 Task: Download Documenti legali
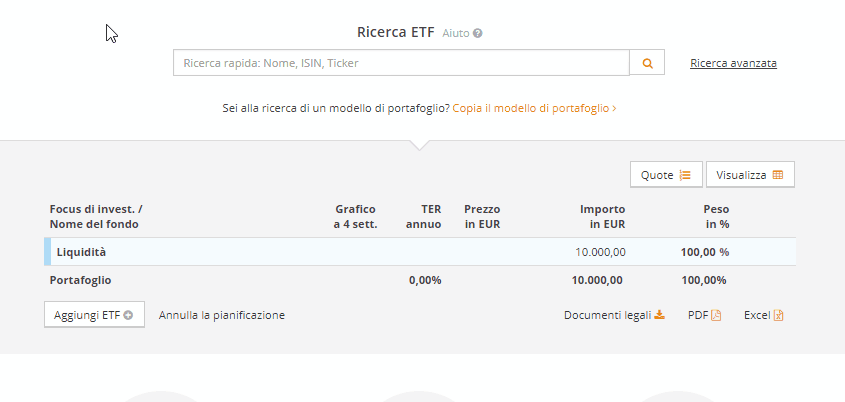click(614, 315)
